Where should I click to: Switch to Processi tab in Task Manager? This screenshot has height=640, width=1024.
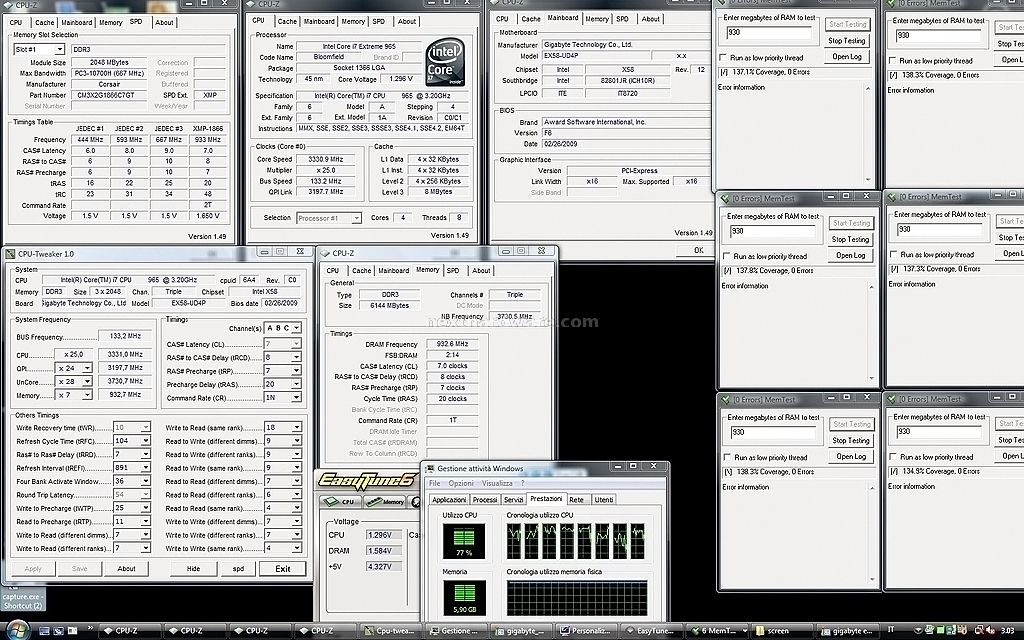pos(485,500)
